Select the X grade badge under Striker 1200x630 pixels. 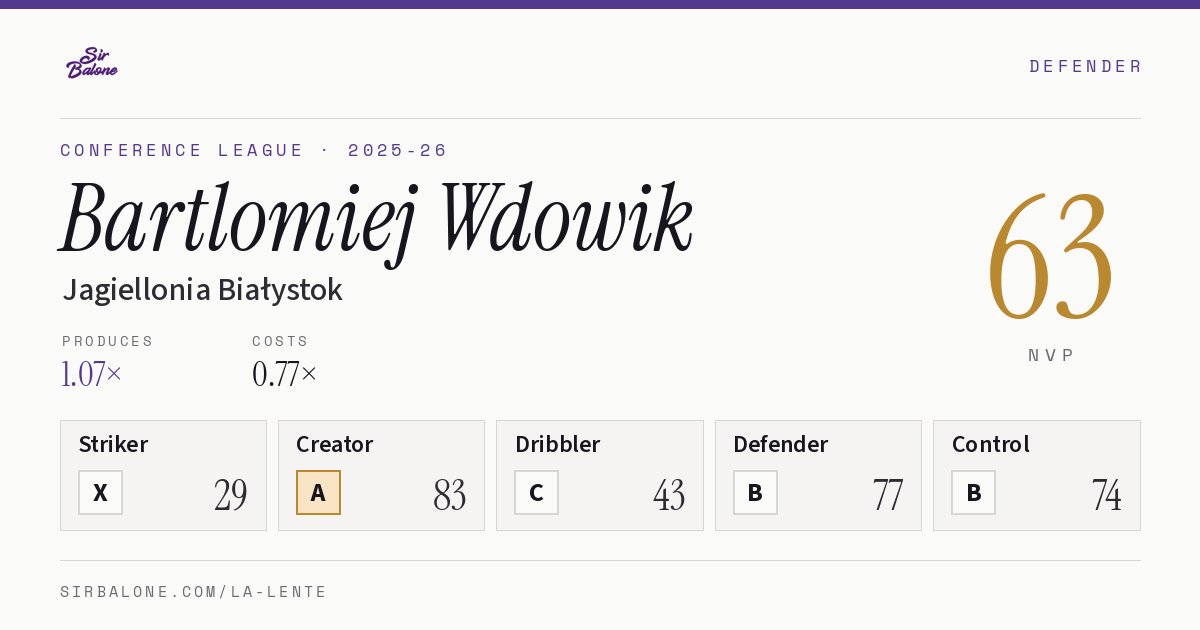(100, 493)
